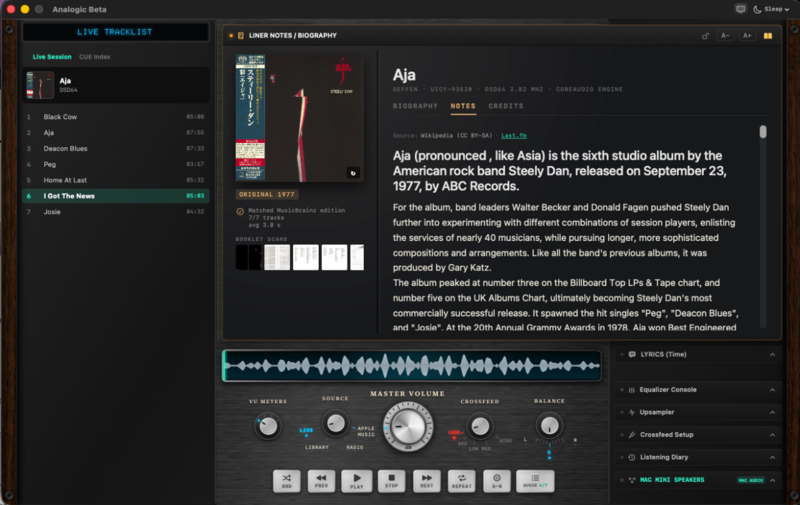Start playback with the PLAY button
This screenshot has width=800, height=505.
[x=357, y=481]
